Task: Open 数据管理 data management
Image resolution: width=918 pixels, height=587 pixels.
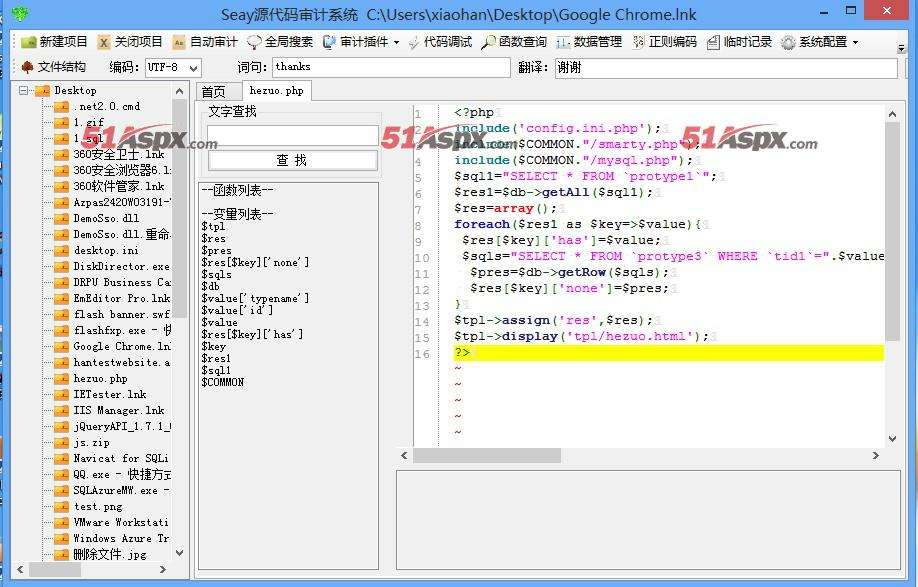Action: (589, 42)
